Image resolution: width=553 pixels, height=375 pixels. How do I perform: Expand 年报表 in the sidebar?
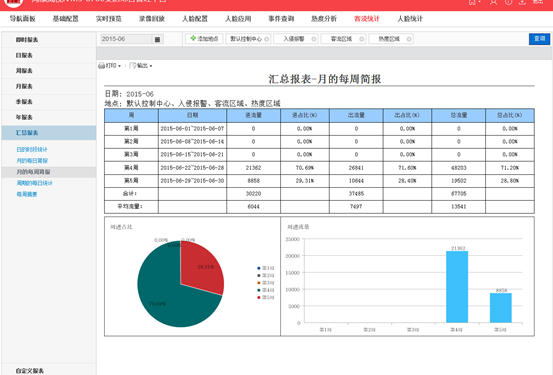(x=49, y=117)
